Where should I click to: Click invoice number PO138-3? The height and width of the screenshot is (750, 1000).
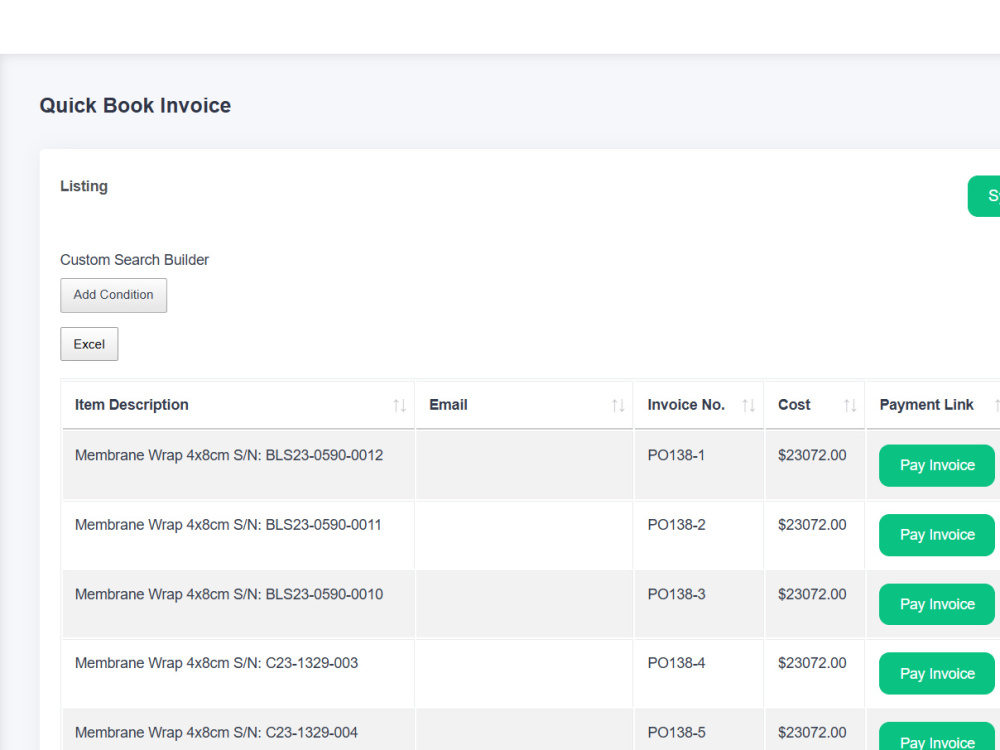(x=677, y=594)
